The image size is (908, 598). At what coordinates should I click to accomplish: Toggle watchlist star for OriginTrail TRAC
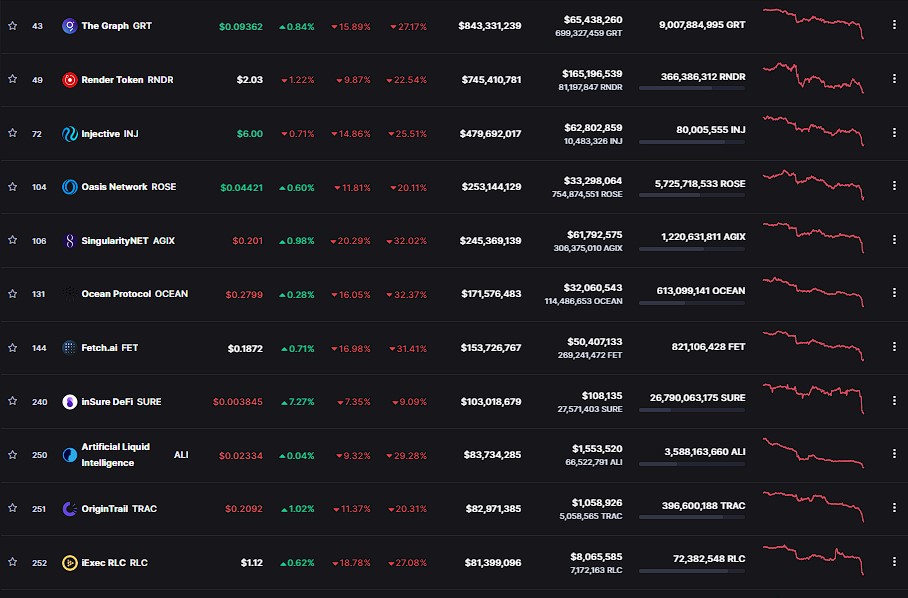coord(12,509)
